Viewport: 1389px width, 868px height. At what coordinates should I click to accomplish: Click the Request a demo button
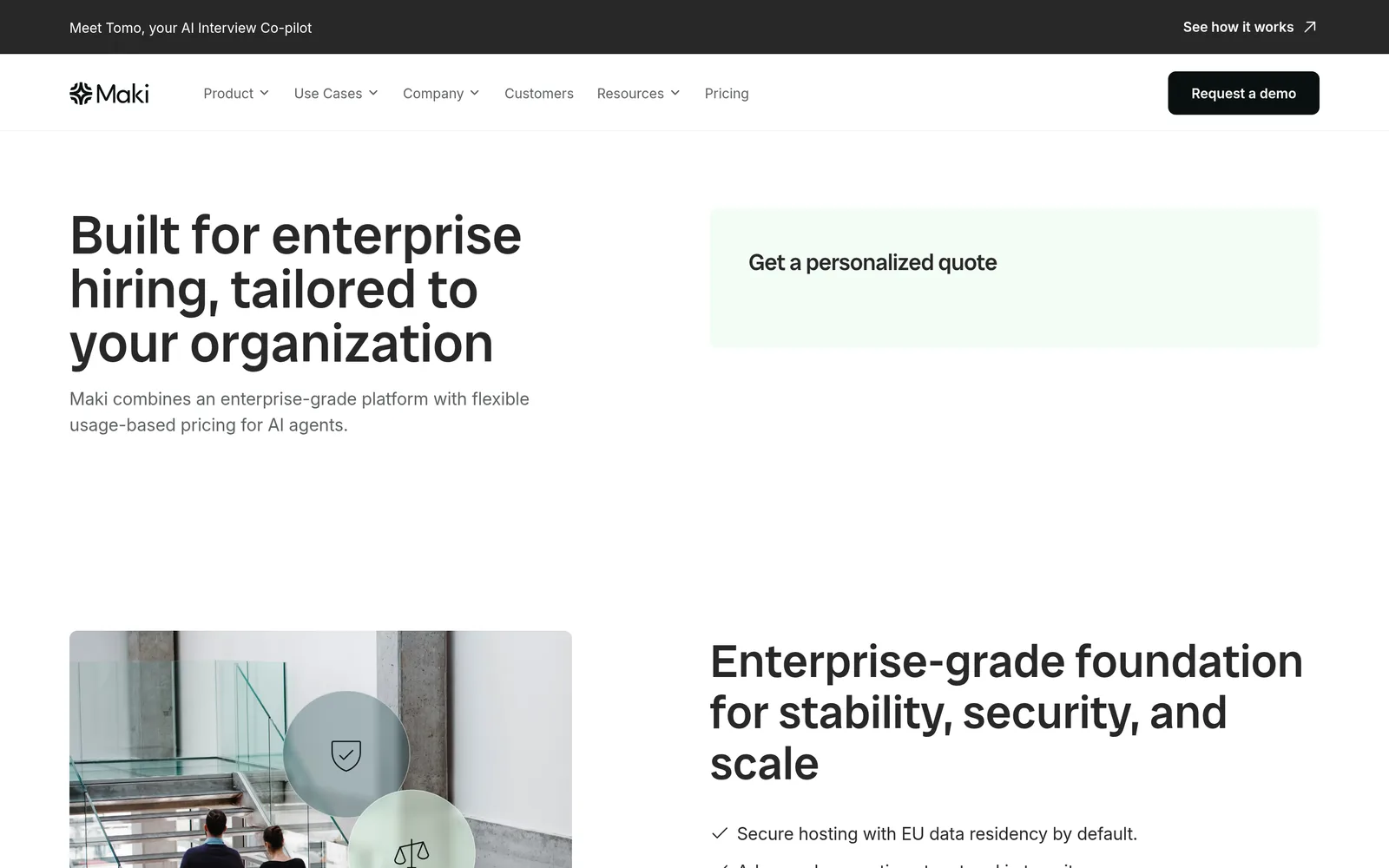(x=1243, y=93)
